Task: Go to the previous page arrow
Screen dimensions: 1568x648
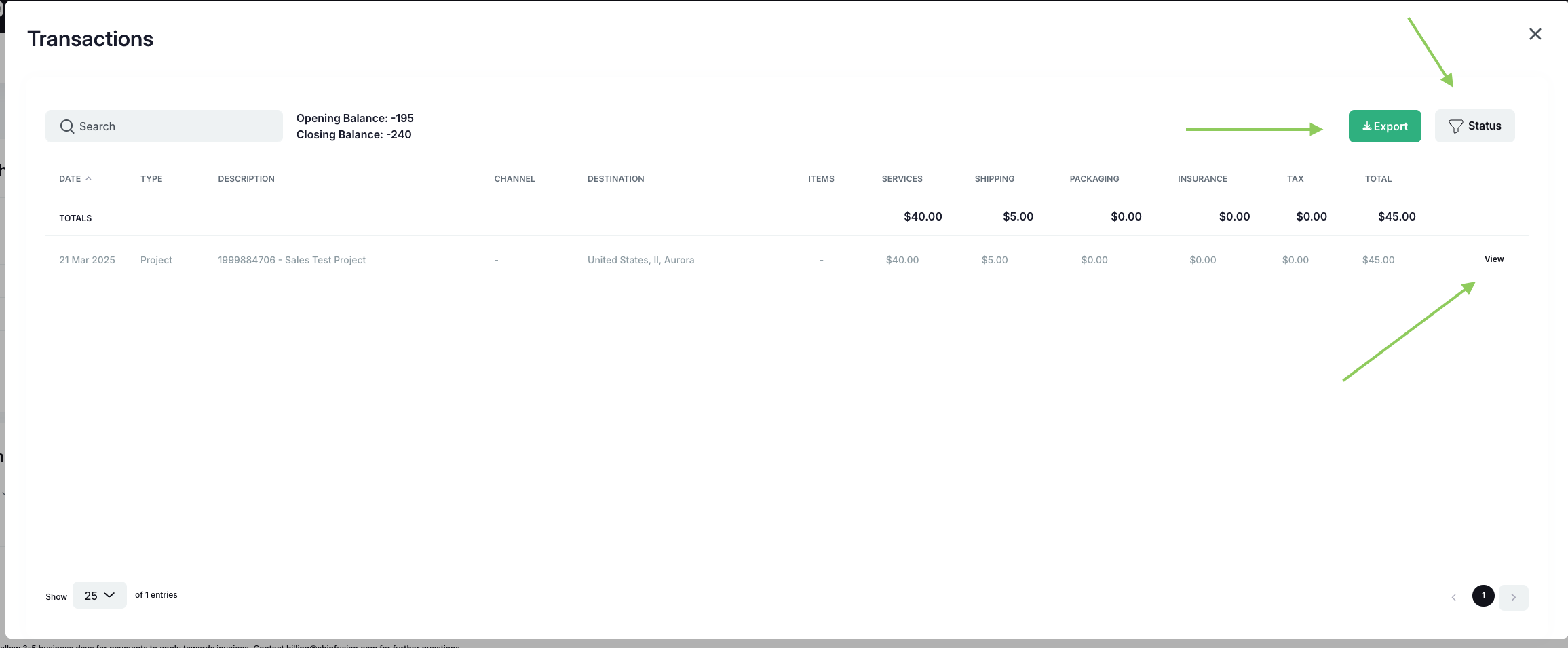Action: (x=1453, y=598)
